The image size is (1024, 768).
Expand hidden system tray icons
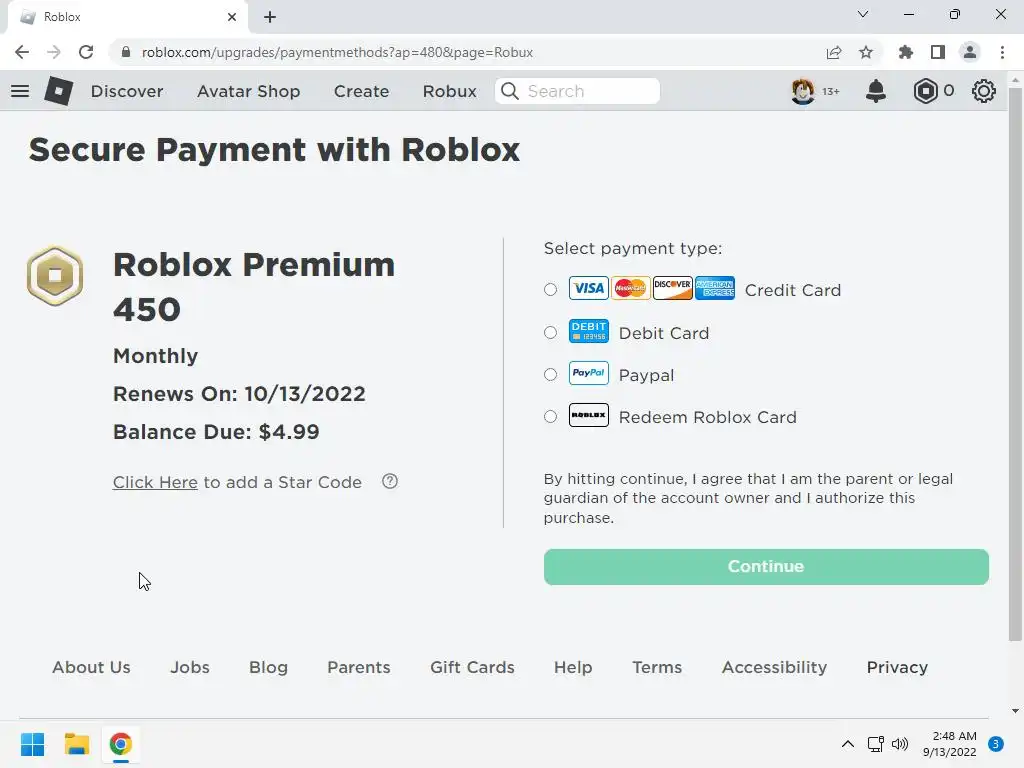(x=848, y=744)
